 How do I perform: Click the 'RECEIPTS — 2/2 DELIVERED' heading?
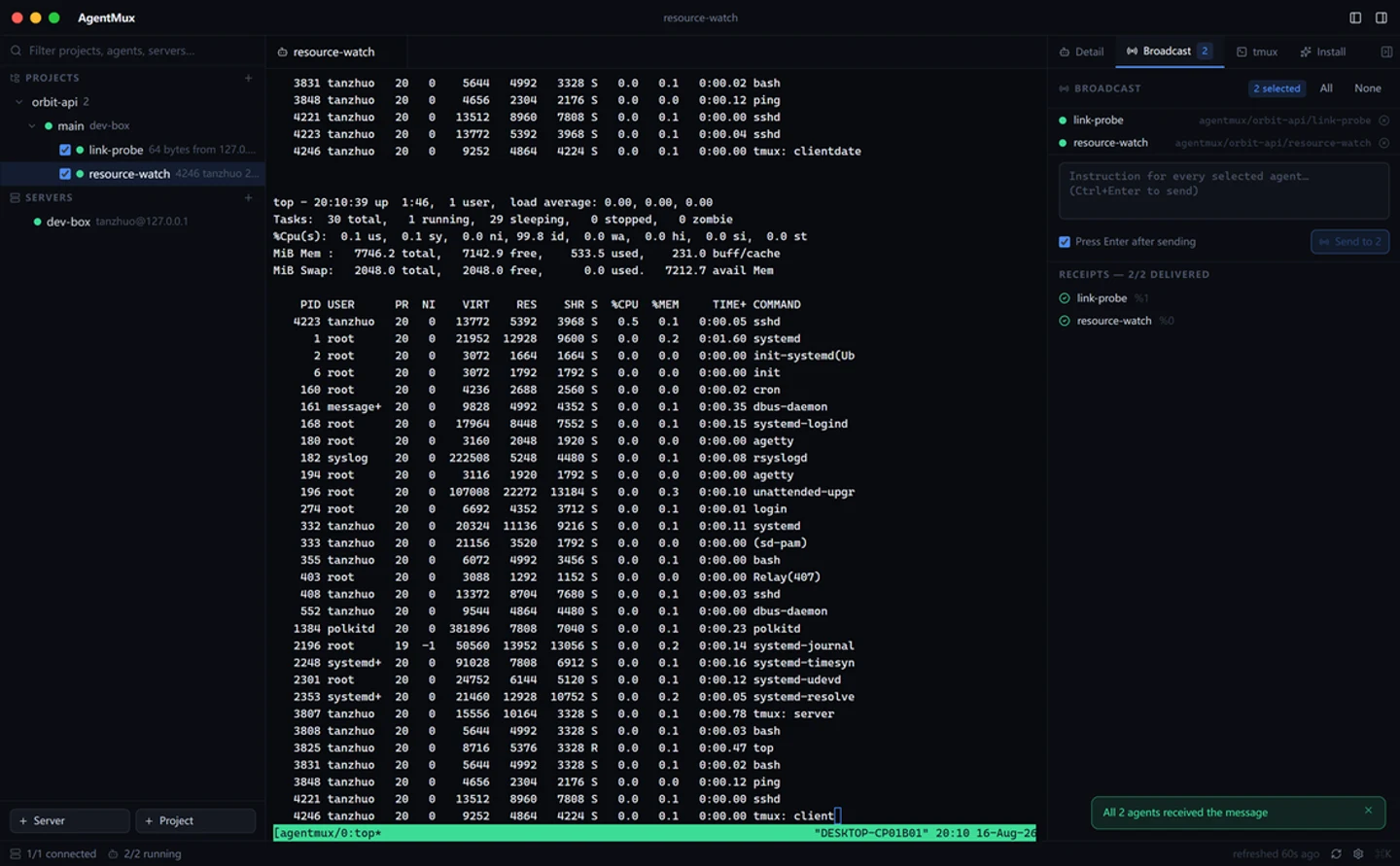click(1134, 274)
